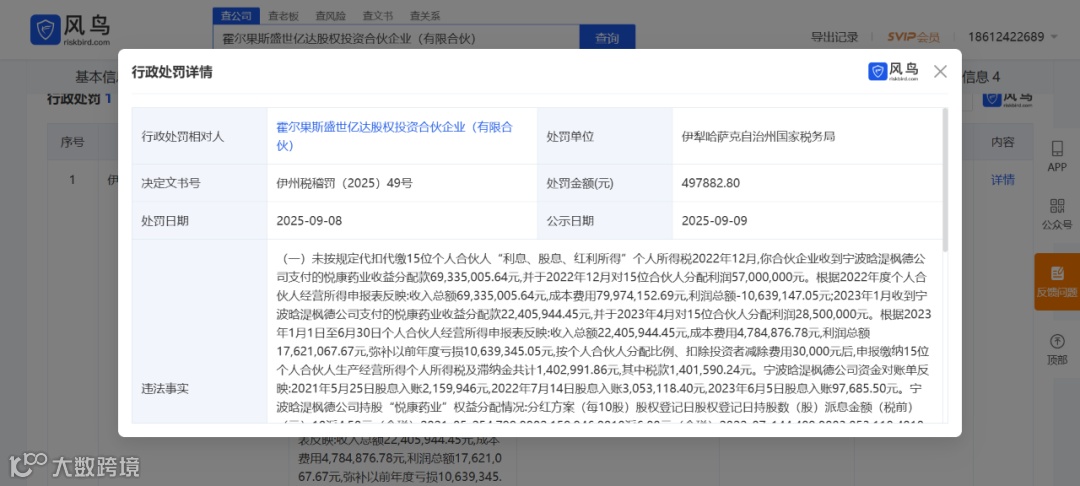The height and width of the screenshot is (486, 1080).
Task: Click the dialog's vertical scrollbar
Action: coord(945,179)
